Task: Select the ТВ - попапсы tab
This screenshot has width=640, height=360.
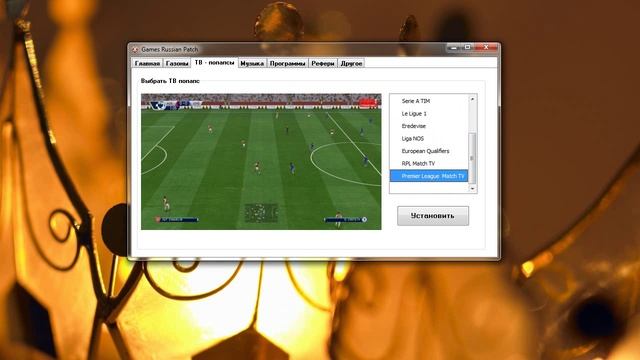Action: click(x=214, y=62)
